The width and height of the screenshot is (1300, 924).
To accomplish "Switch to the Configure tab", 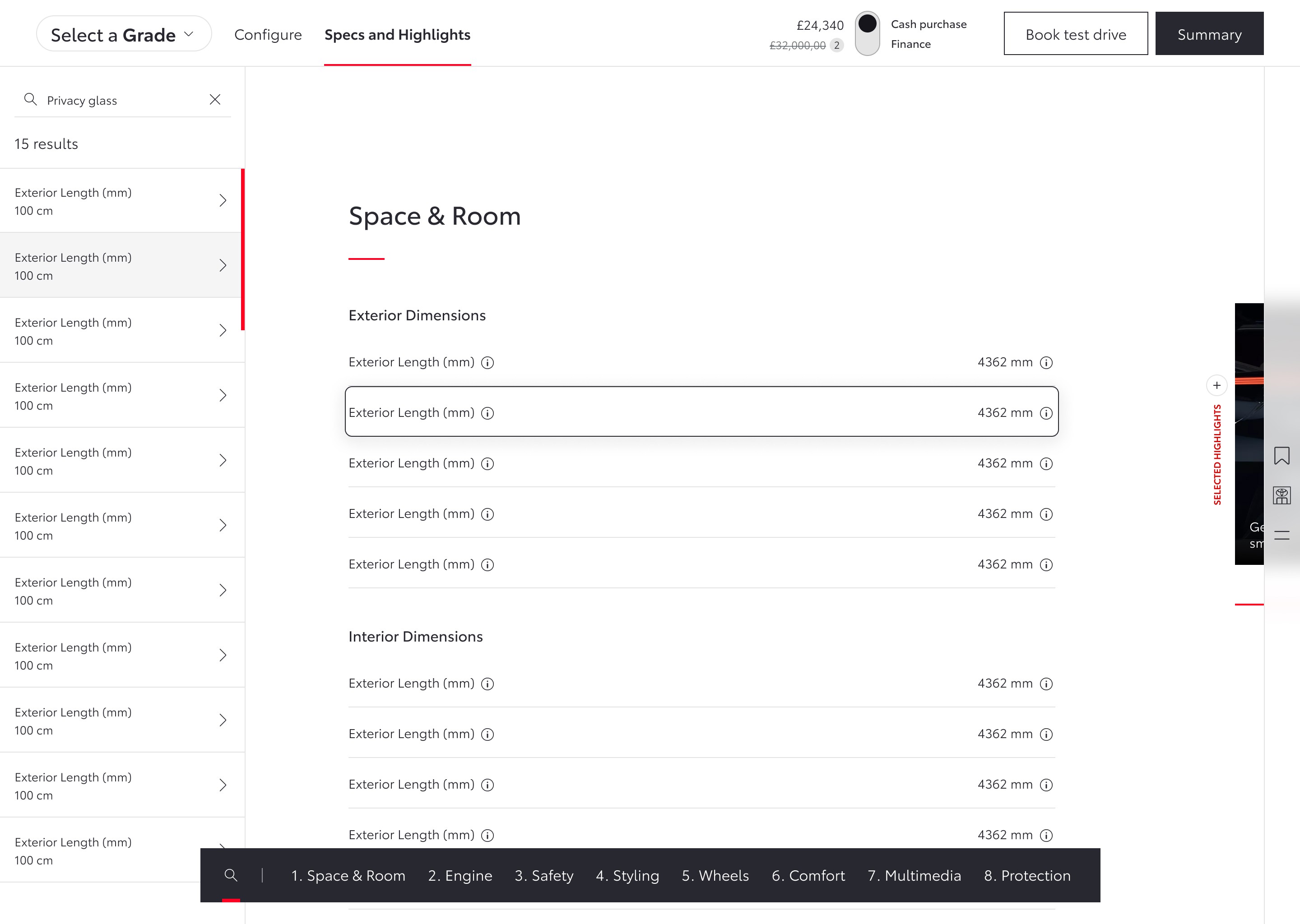I will coord(268,35).
